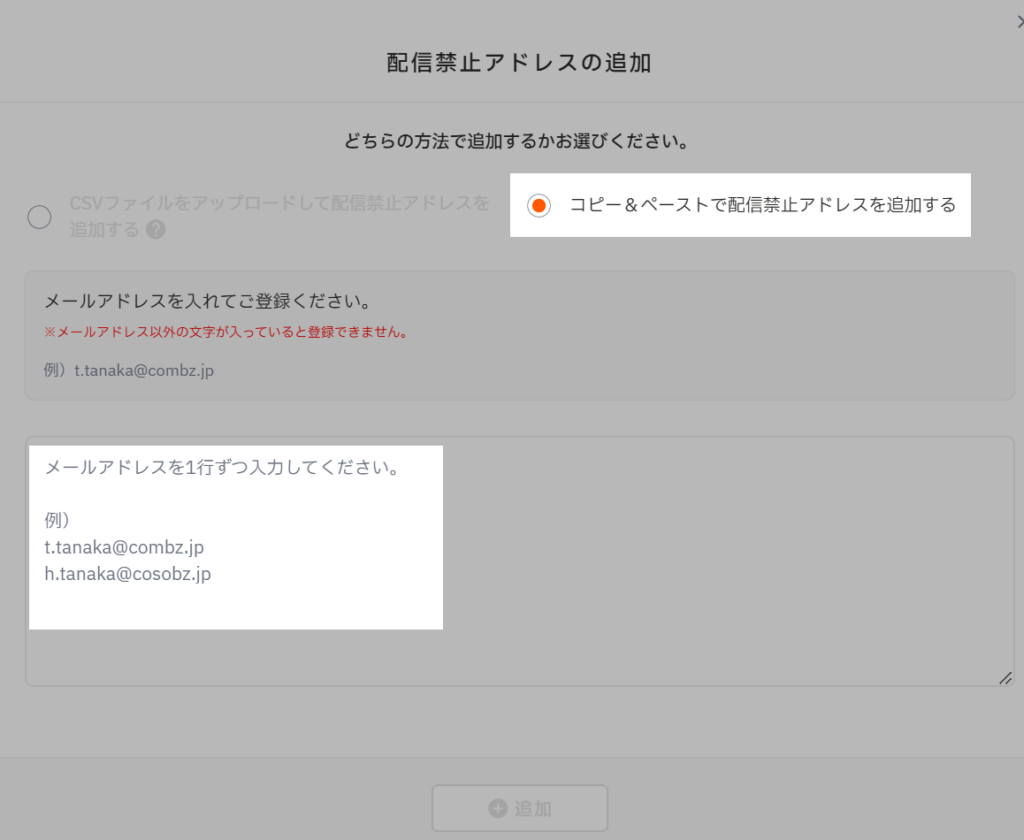Click the CSVファイルをアップロード option label

point(279,204)
